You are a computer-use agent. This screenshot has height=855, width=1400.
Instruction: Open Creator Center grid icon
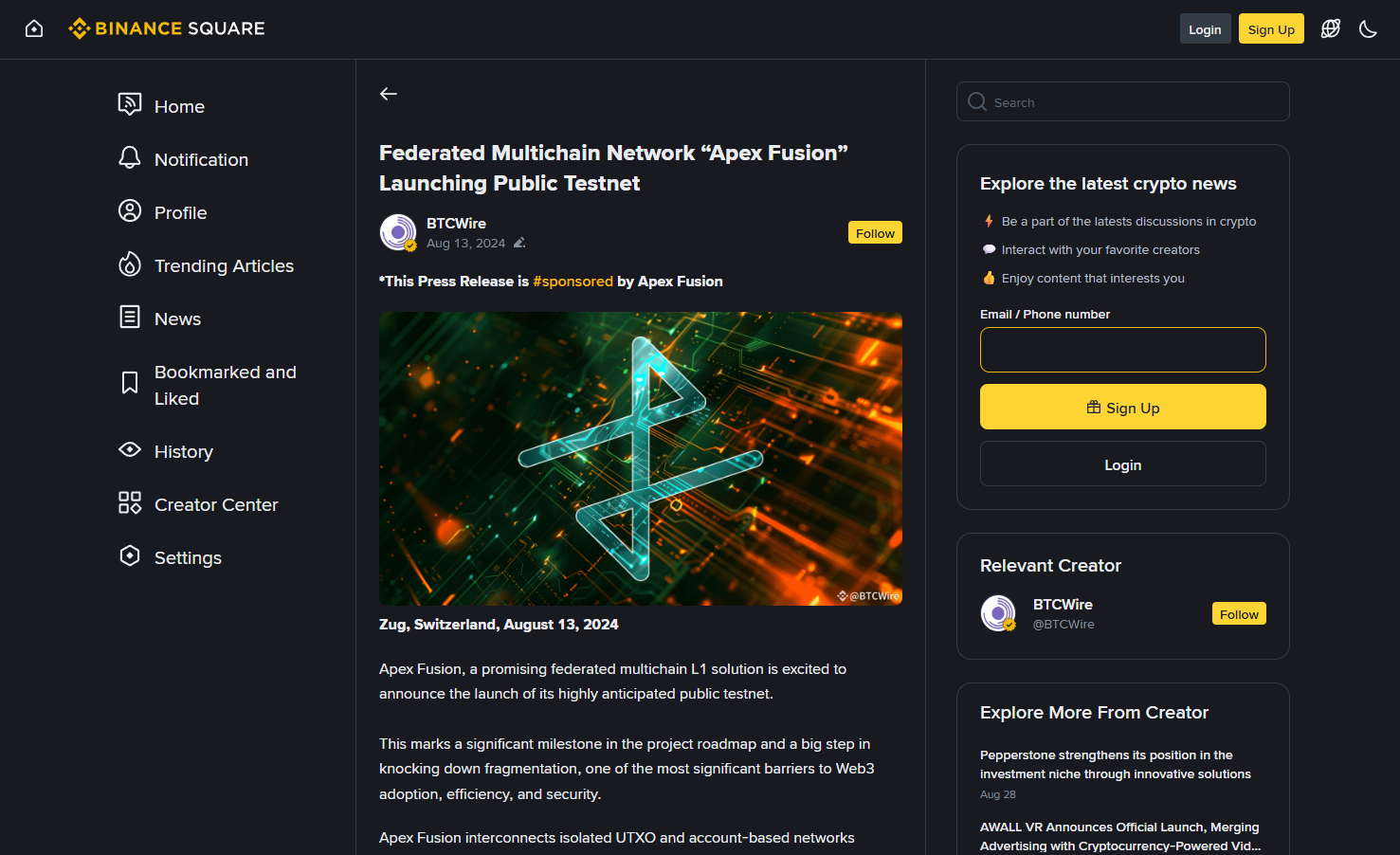[130, 502]
